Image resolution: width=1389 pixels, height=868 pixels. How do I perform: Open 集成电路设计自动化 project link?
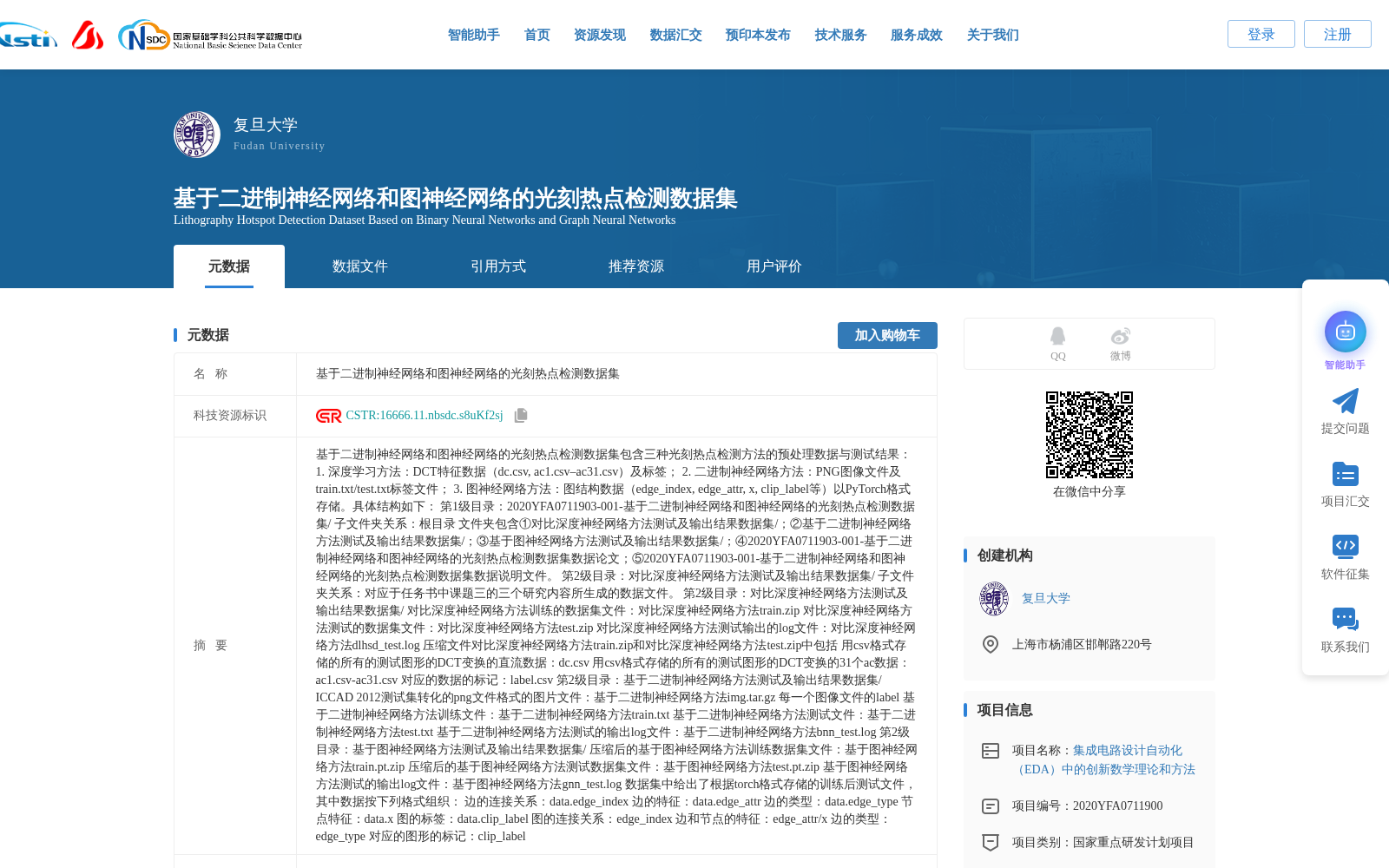pos(1103,760)
